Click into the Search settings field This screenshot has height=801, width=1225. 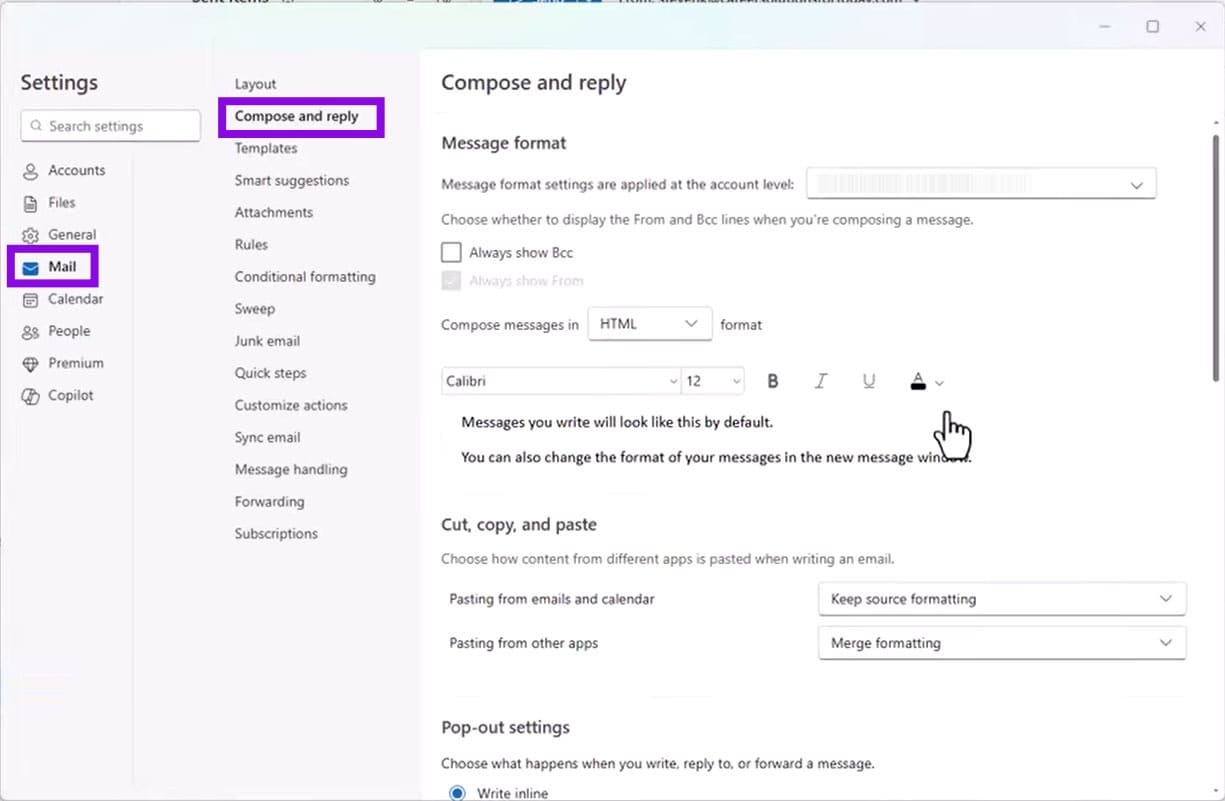pos(110,126)
